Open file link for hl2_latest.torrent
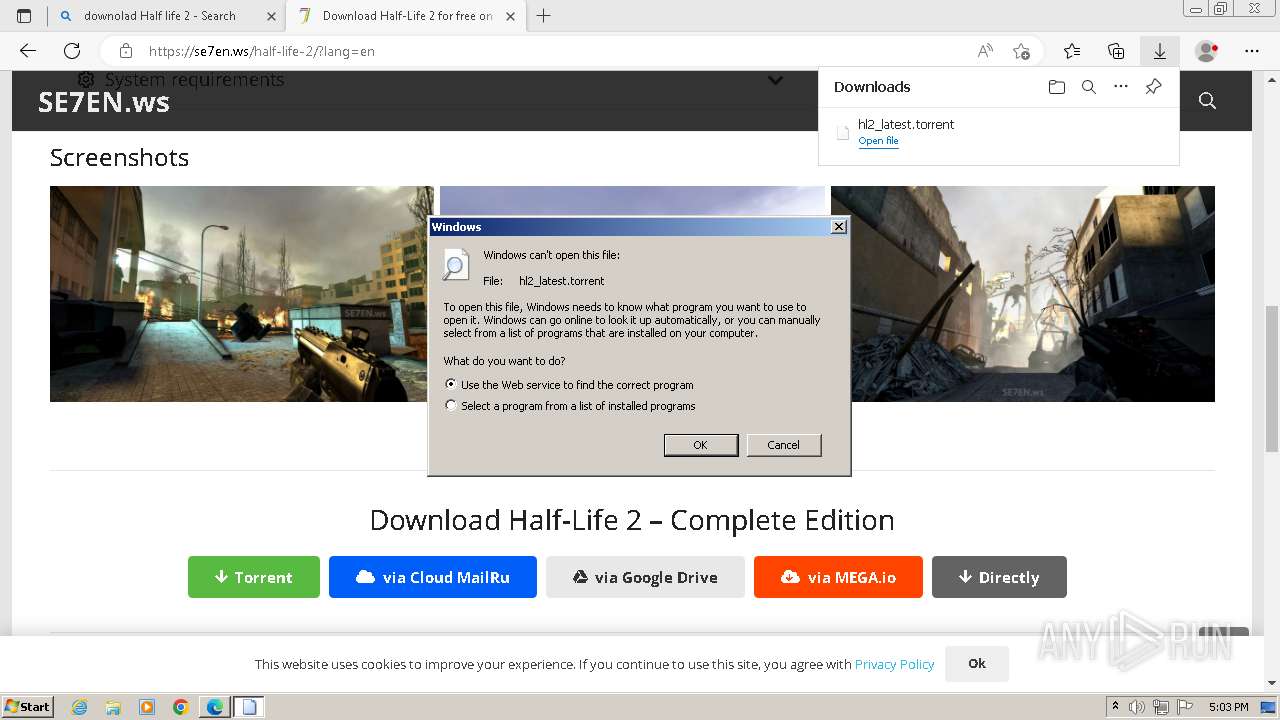This screenshot has height=720, width=1280. pos(878,141)
